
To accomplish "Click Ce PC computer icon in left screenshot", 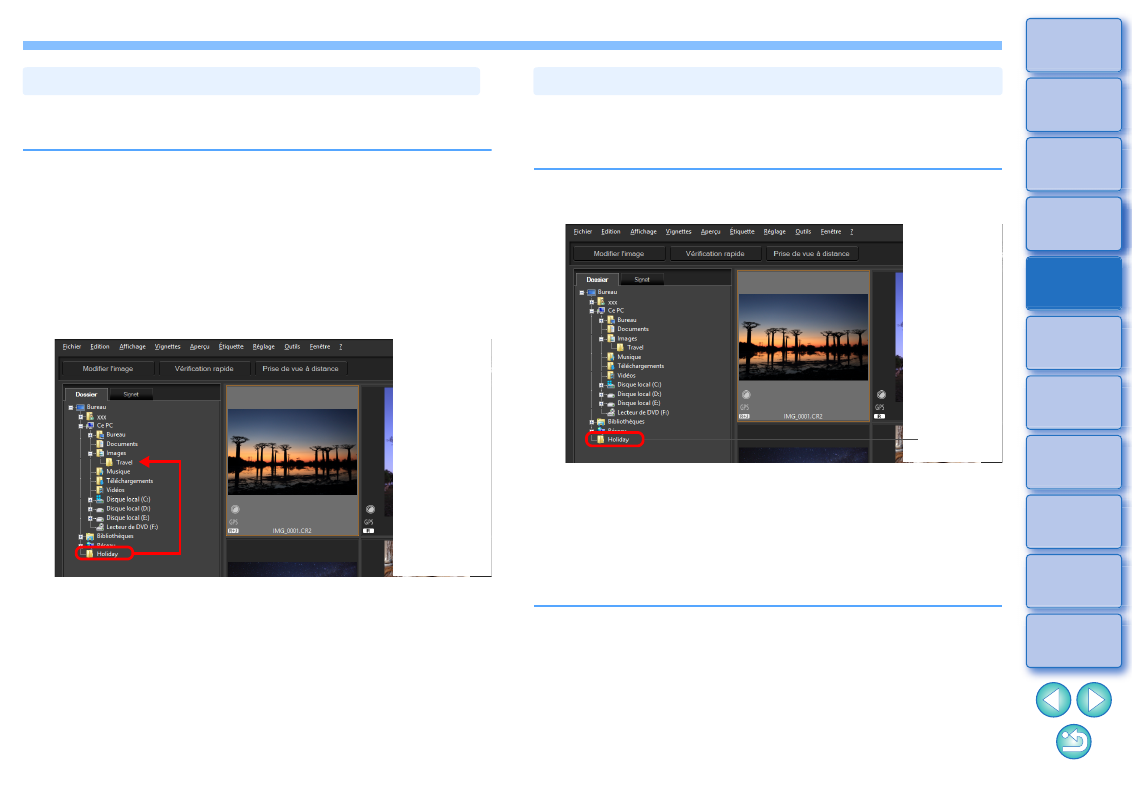I will [90, 426].
